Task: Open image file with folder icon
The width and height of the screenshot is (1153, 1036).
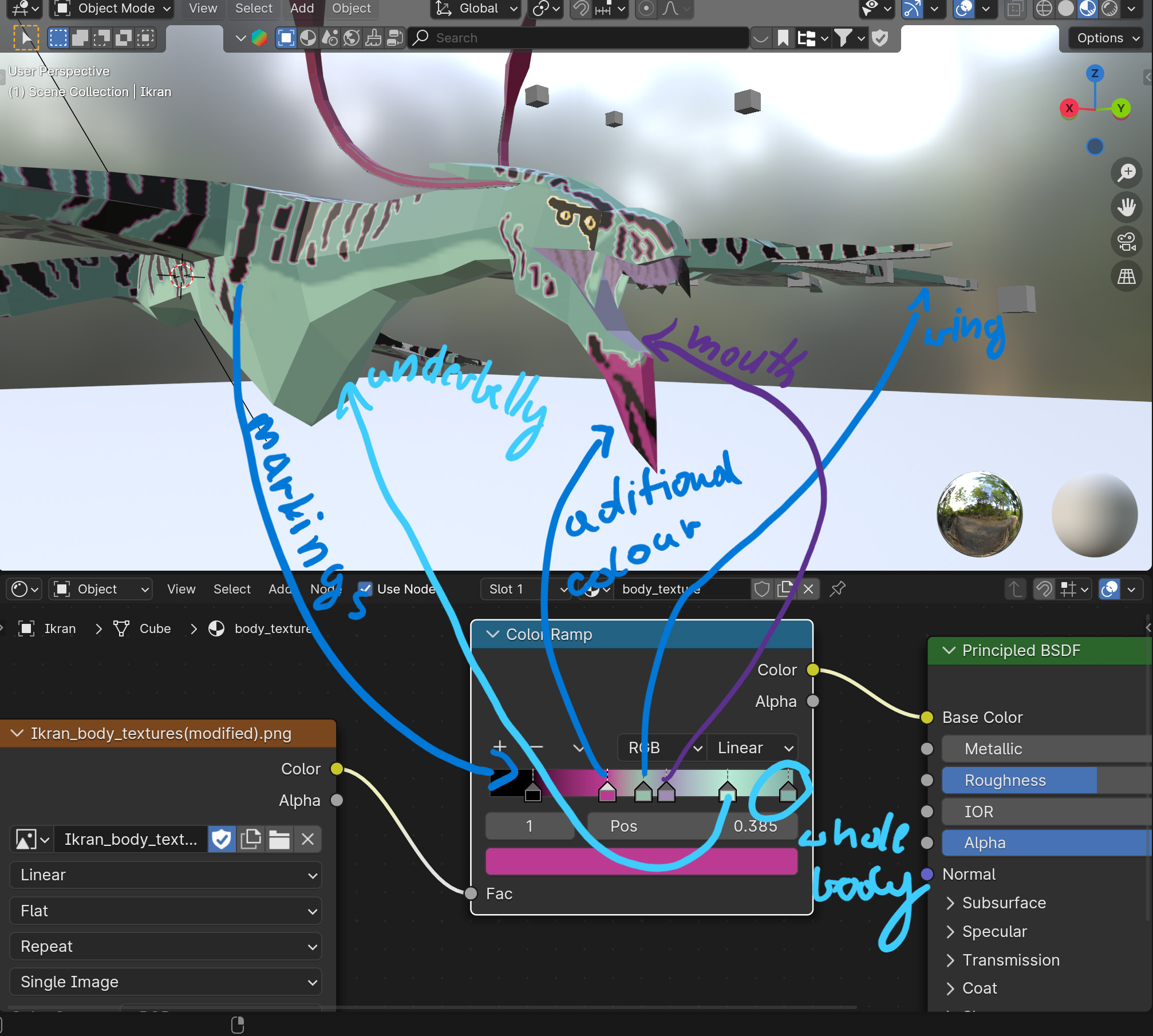Action: coord(279,840)
